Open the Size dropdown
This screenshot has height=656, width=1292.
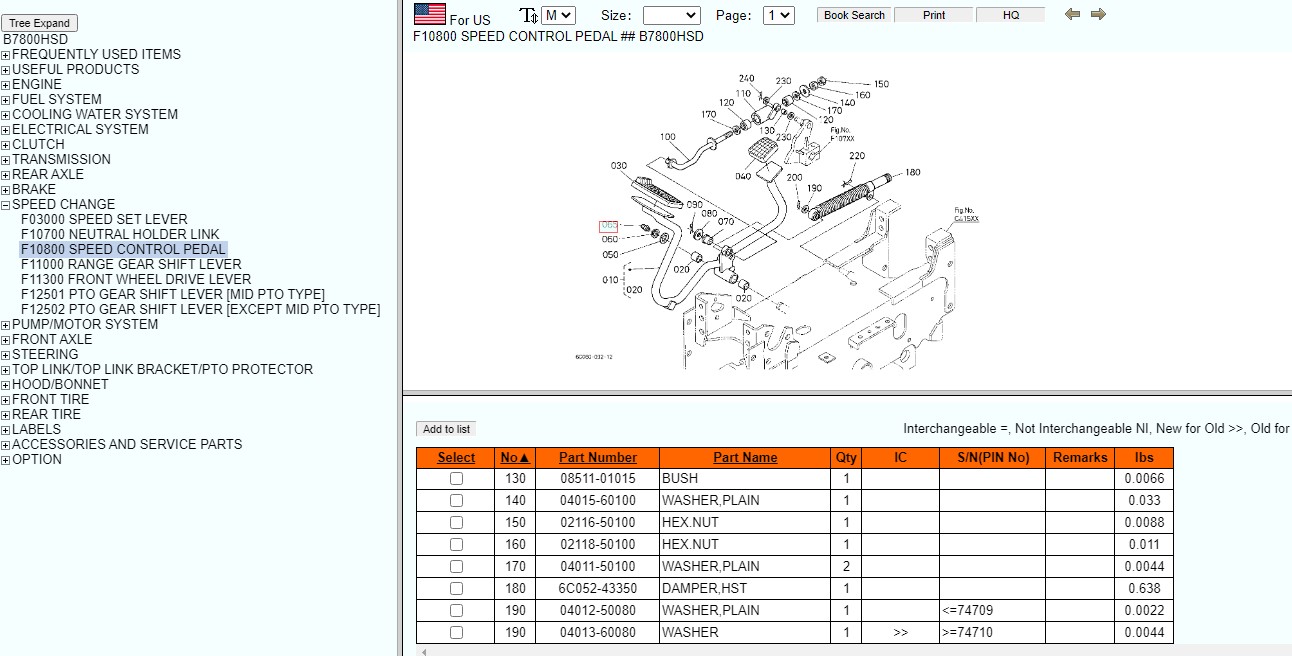[x=671, y=15]
